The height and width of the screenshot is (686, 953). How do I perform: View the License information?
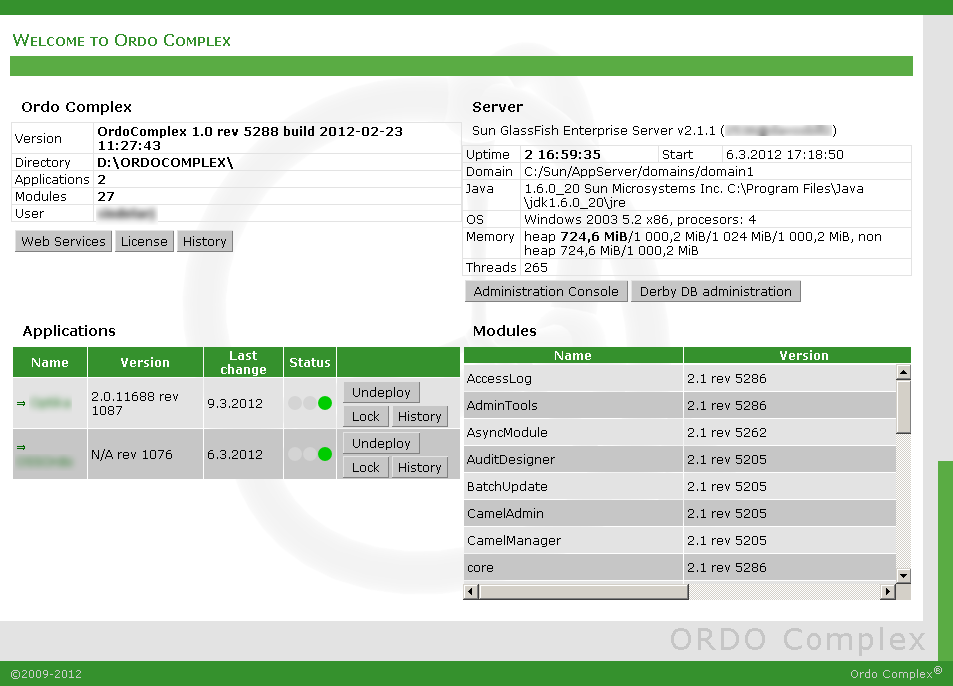pyautogui.click(x=144, y=241)
